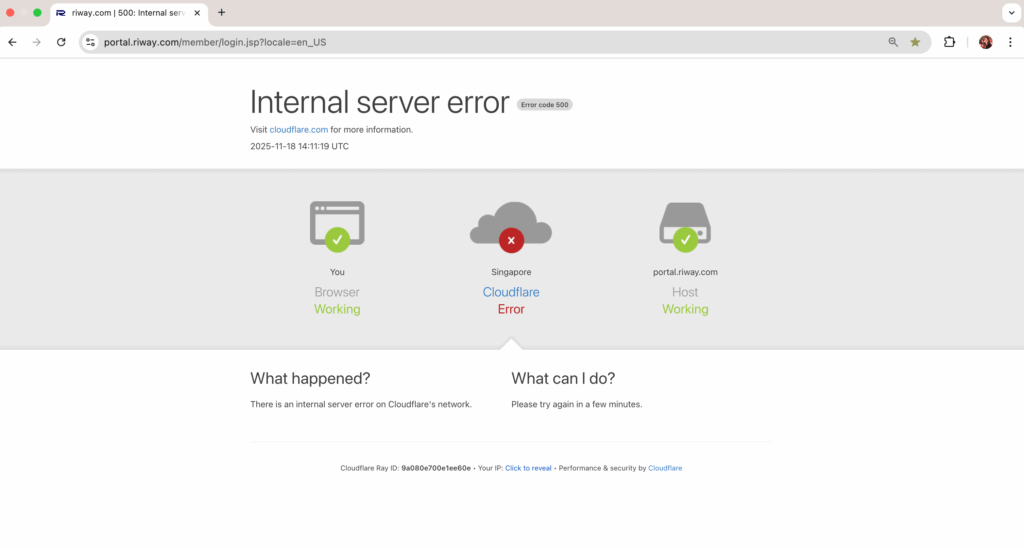Click the 'What can I do?' heading
The height and width of the screenshot is (548, 1024).
[563, 379]
